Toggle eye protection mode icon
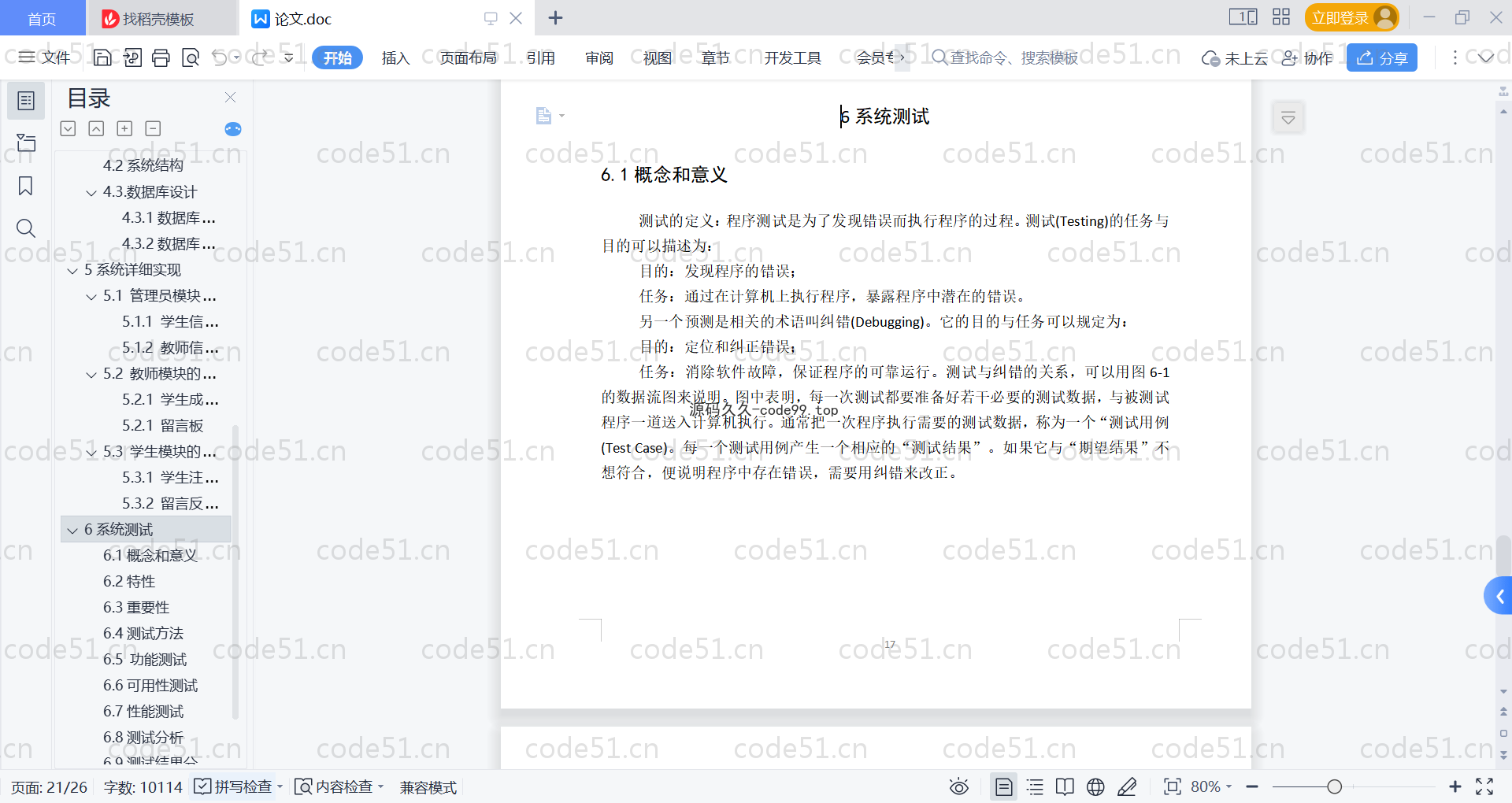The height and width of the screenshot is (803, 1512). pos(958,786)
